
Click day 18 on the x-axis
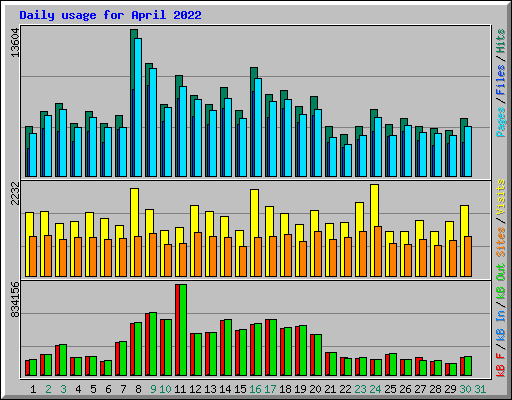click(x=285, y=389)
